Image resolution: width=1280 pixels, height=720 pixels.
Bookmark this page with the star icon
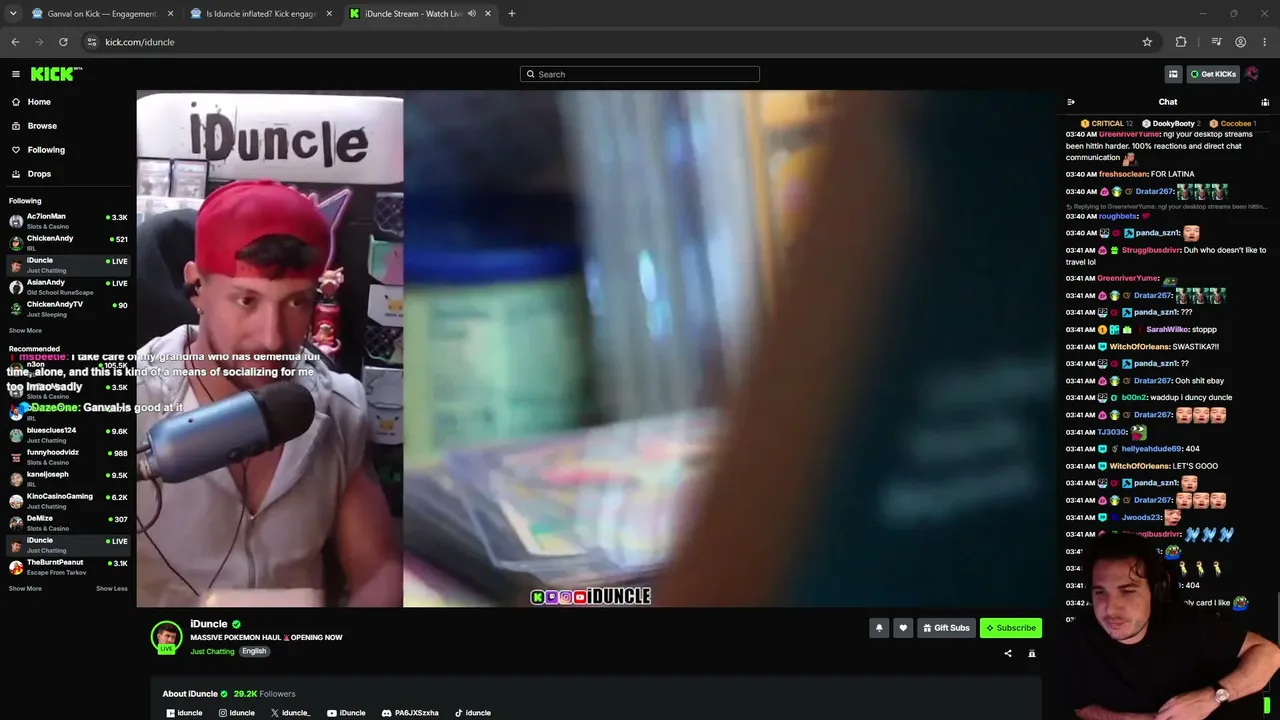(1147, 42)
